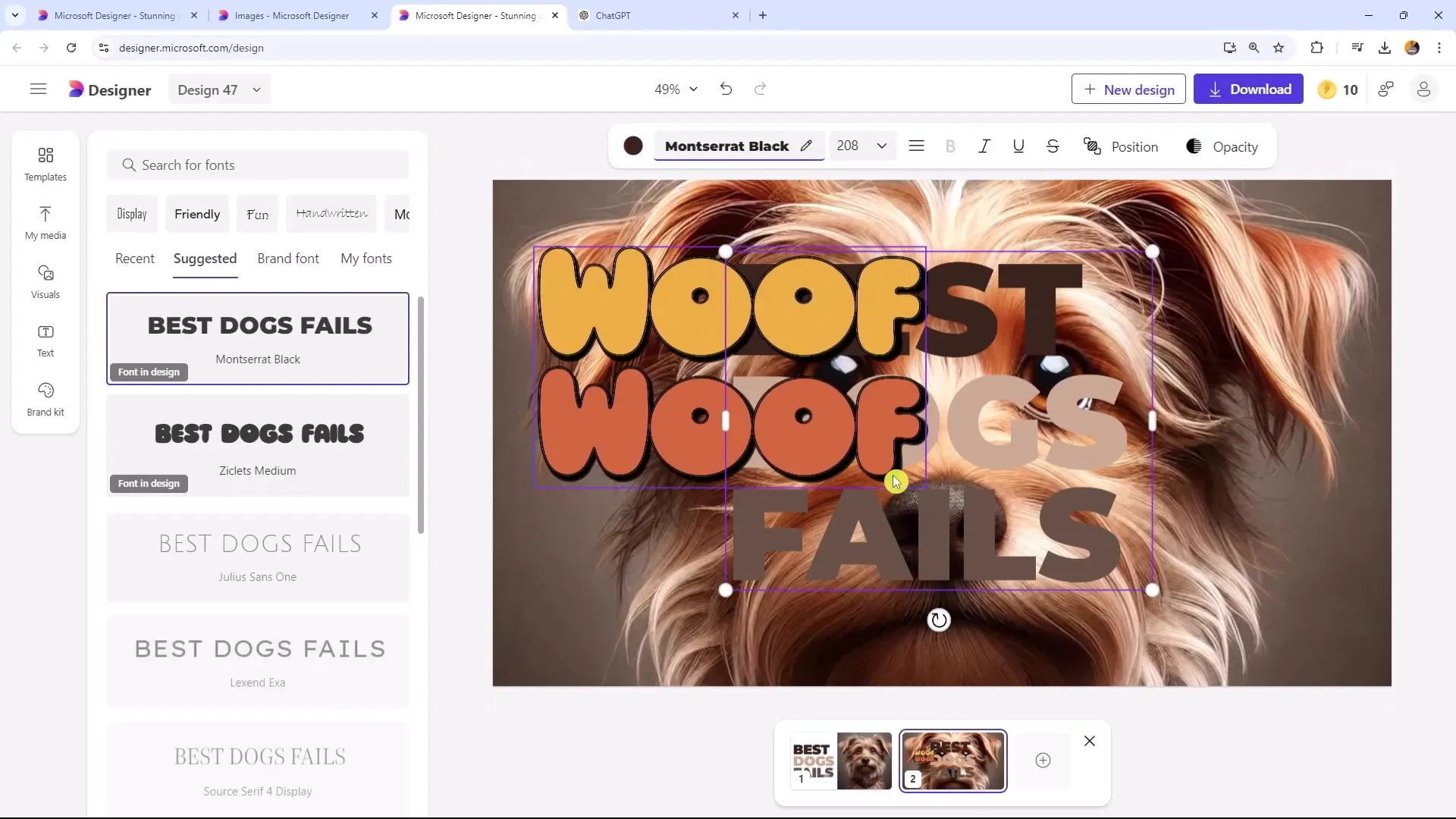Click the Italic formatting icon

click(985, 147)
